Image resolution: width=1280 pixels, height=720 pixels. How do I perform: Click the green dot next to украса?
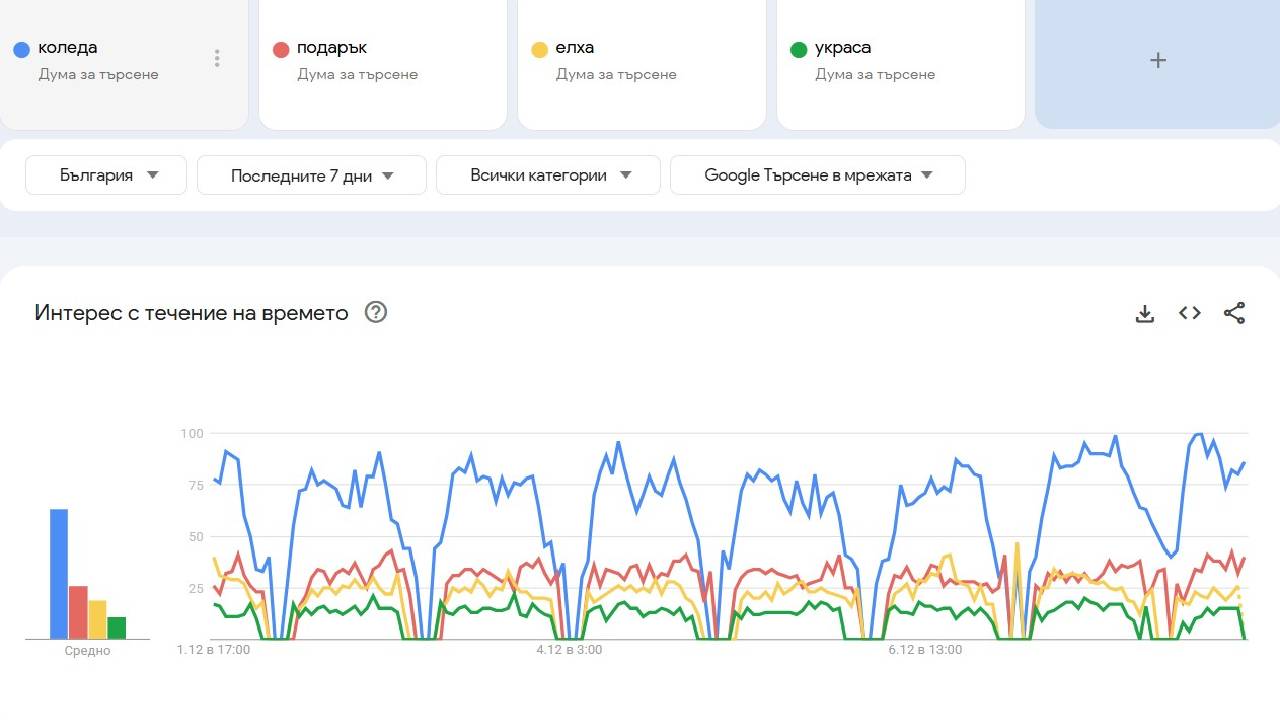click(x=798, y=47)
